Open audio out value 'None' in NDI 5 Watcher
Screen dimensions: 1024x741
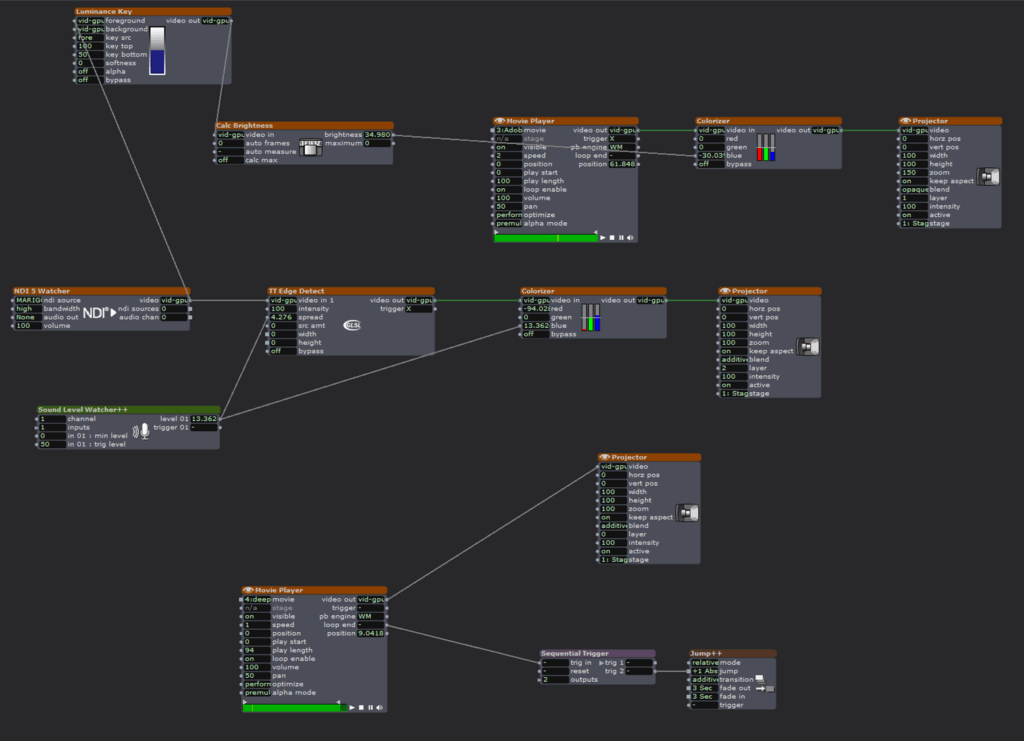point(28,317)
